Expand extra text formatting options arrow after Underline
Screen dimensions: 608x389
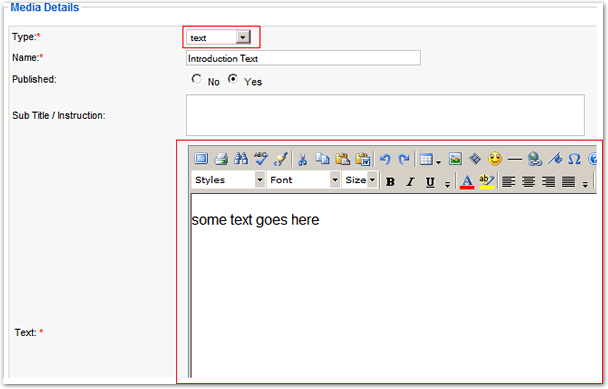[447, 185]
